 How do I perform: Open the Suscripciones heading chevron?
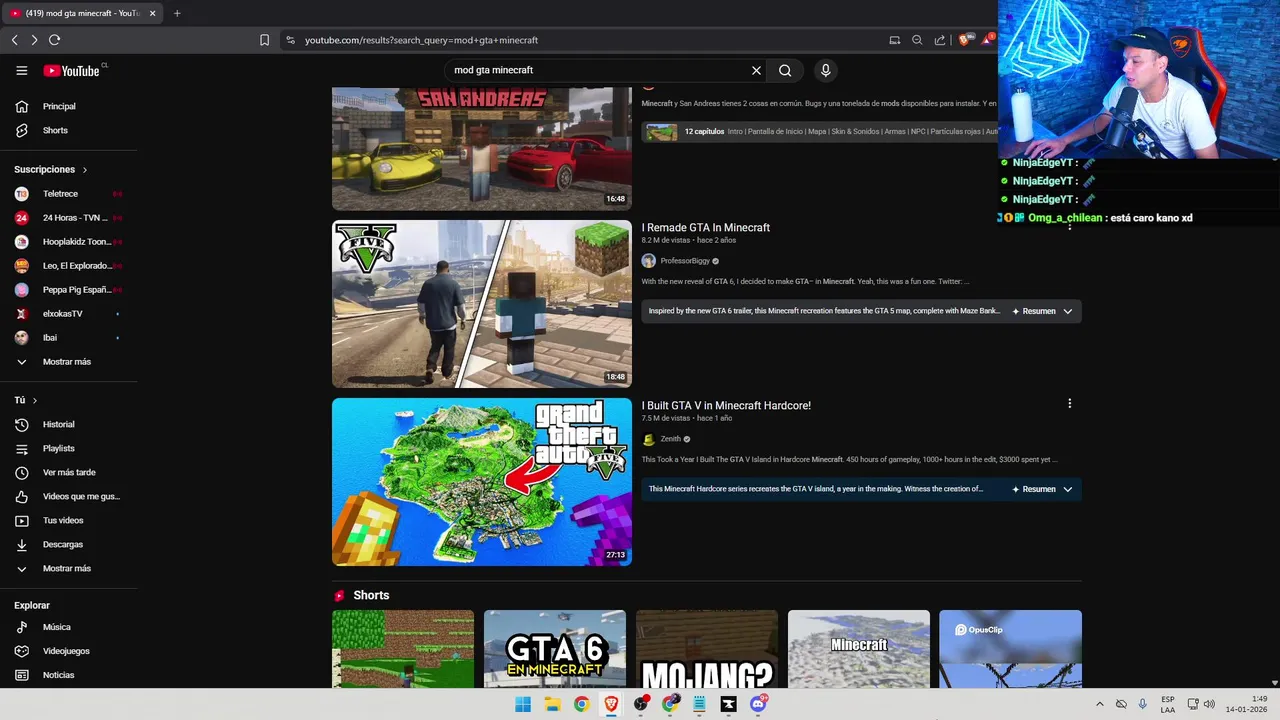tap(85, 170)
